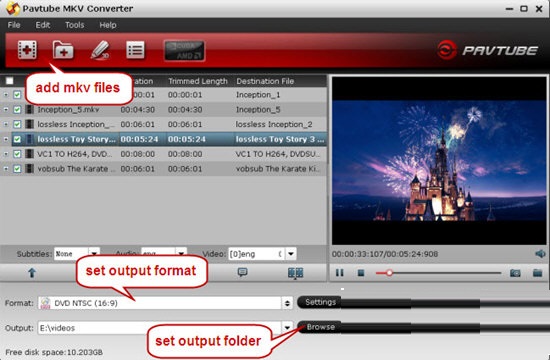Click 'vobsub The Karate' file name
Image resolution: width=550 pixels, height=360 pixels.
[76, 168]
